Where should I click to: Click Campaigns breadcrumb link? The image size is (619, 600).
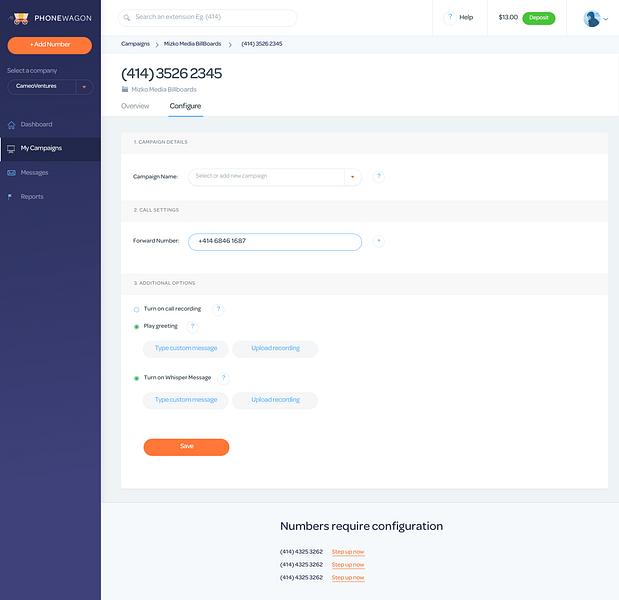click(135, 44)
